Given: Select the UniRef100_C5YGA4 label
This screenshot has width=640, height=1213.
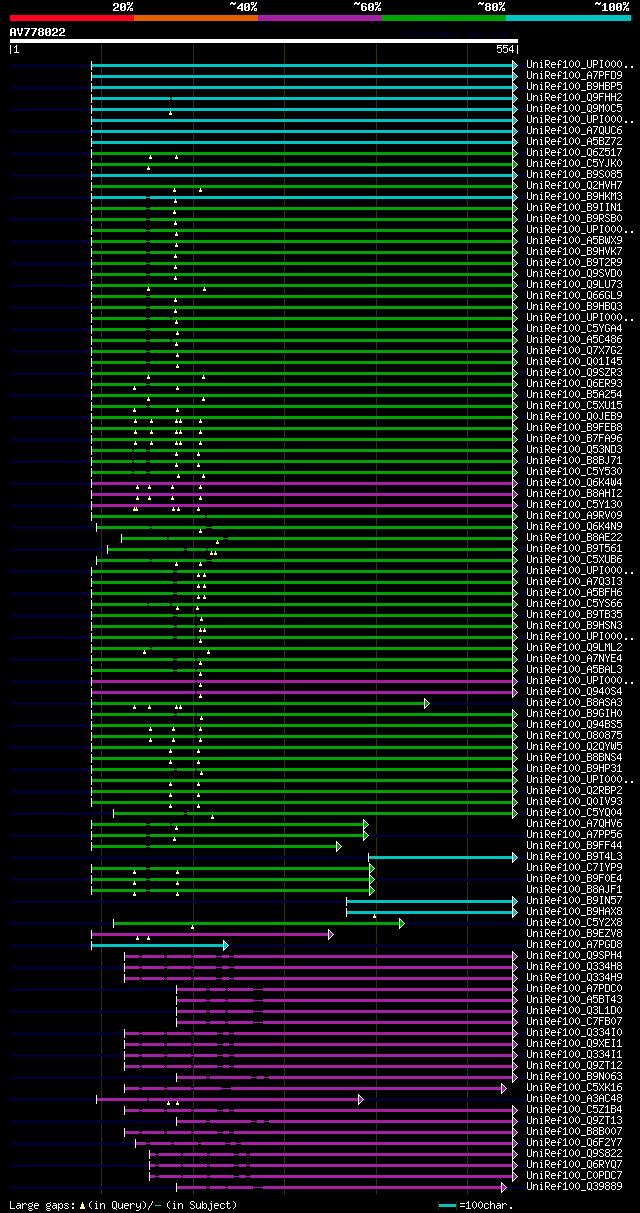Looking at the screenshot, I should (x=574, y=328).
